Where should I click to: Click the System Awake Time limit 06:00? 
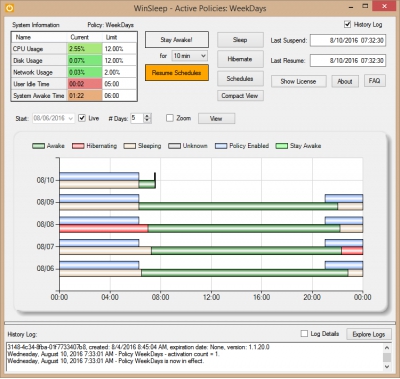point(120,95)
